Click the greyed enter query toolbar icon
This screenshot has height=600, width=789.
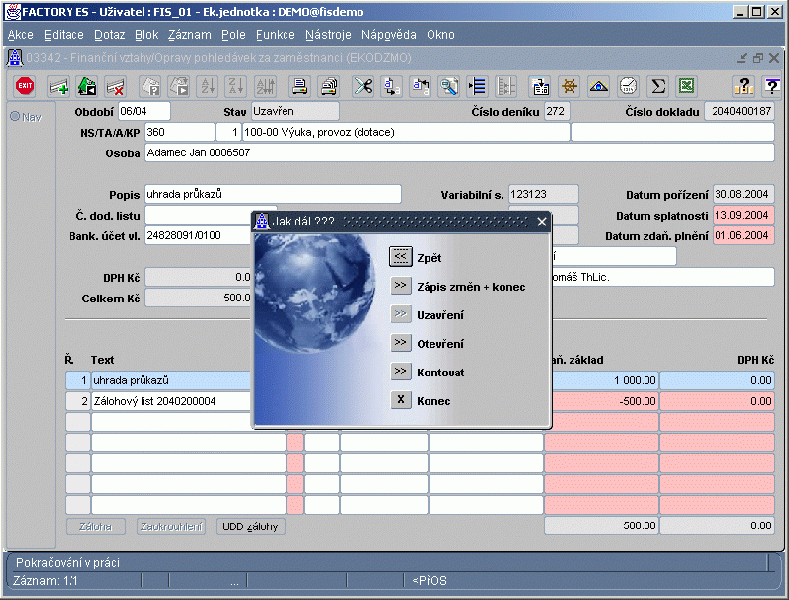pyautogui.click(x=150, y=87)
